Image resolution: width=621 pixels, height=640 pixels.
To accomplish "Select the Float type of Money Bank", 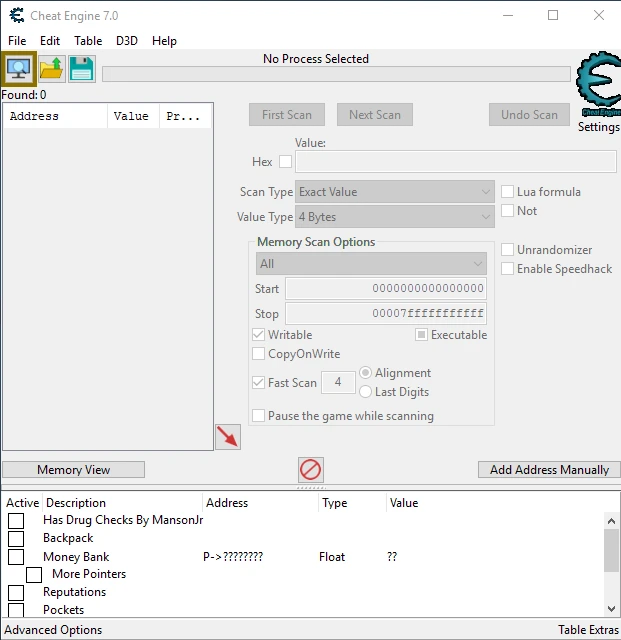I will [x=332, y=557].
